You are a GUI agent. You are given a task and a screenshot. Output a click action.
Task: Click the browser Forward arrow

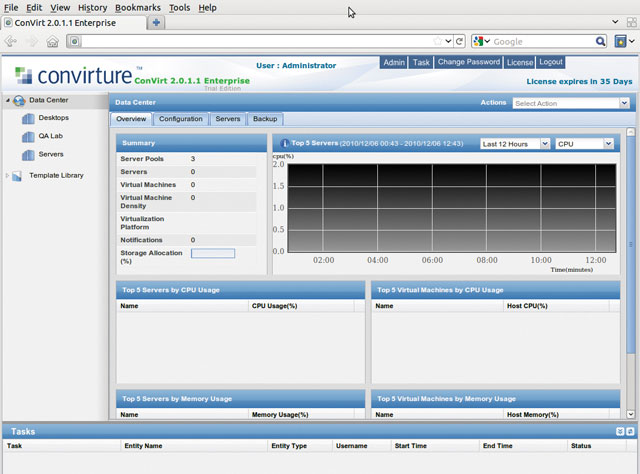[x=32, y=41]
